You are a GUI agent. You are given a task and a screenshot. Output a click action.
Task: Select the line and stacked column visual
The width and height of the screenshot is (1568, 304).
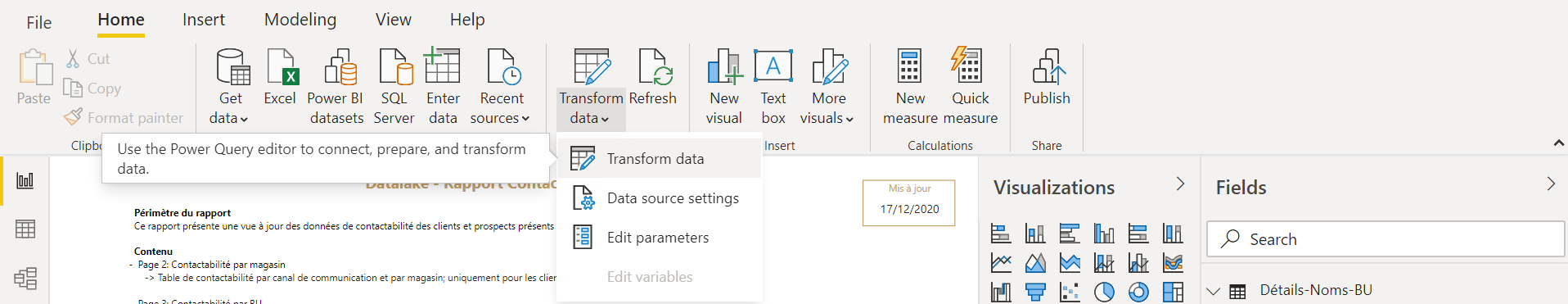[1104, 263]
